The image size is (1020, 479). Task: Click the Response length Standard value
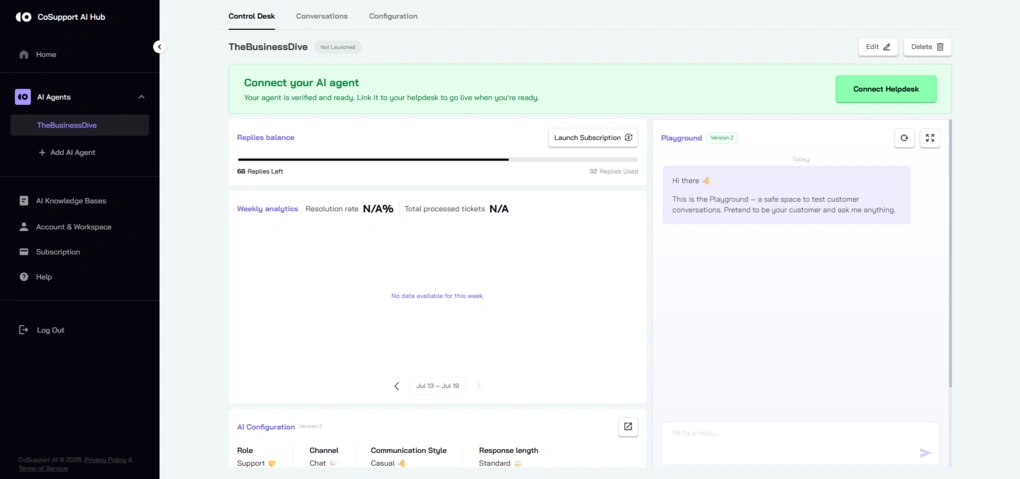[500, 463]
